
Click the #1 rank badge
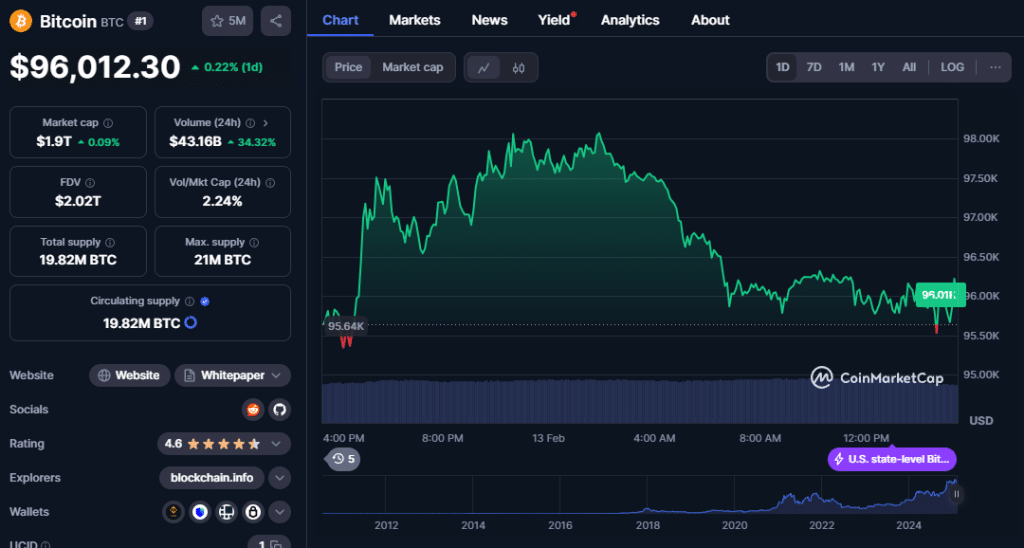[x=140, y=21]
